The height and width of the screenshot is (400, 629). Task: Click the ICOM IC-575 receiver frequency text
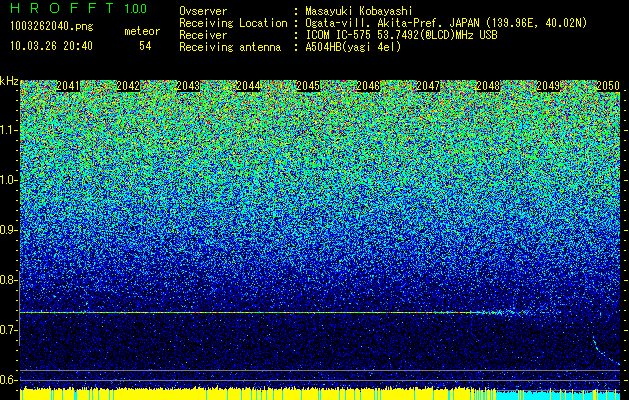tap(401, 35)
